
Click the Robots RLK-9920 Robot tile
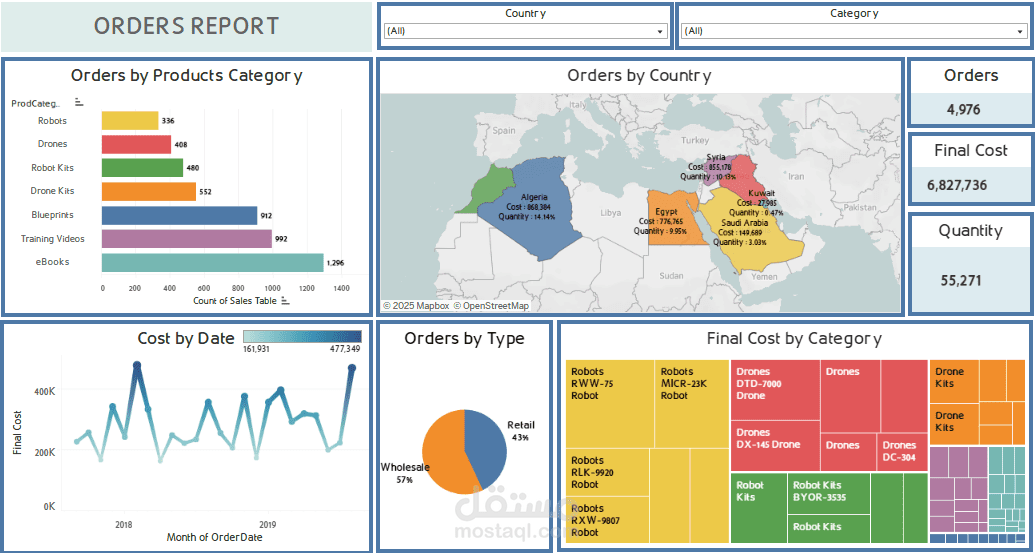tap(607, 472)
